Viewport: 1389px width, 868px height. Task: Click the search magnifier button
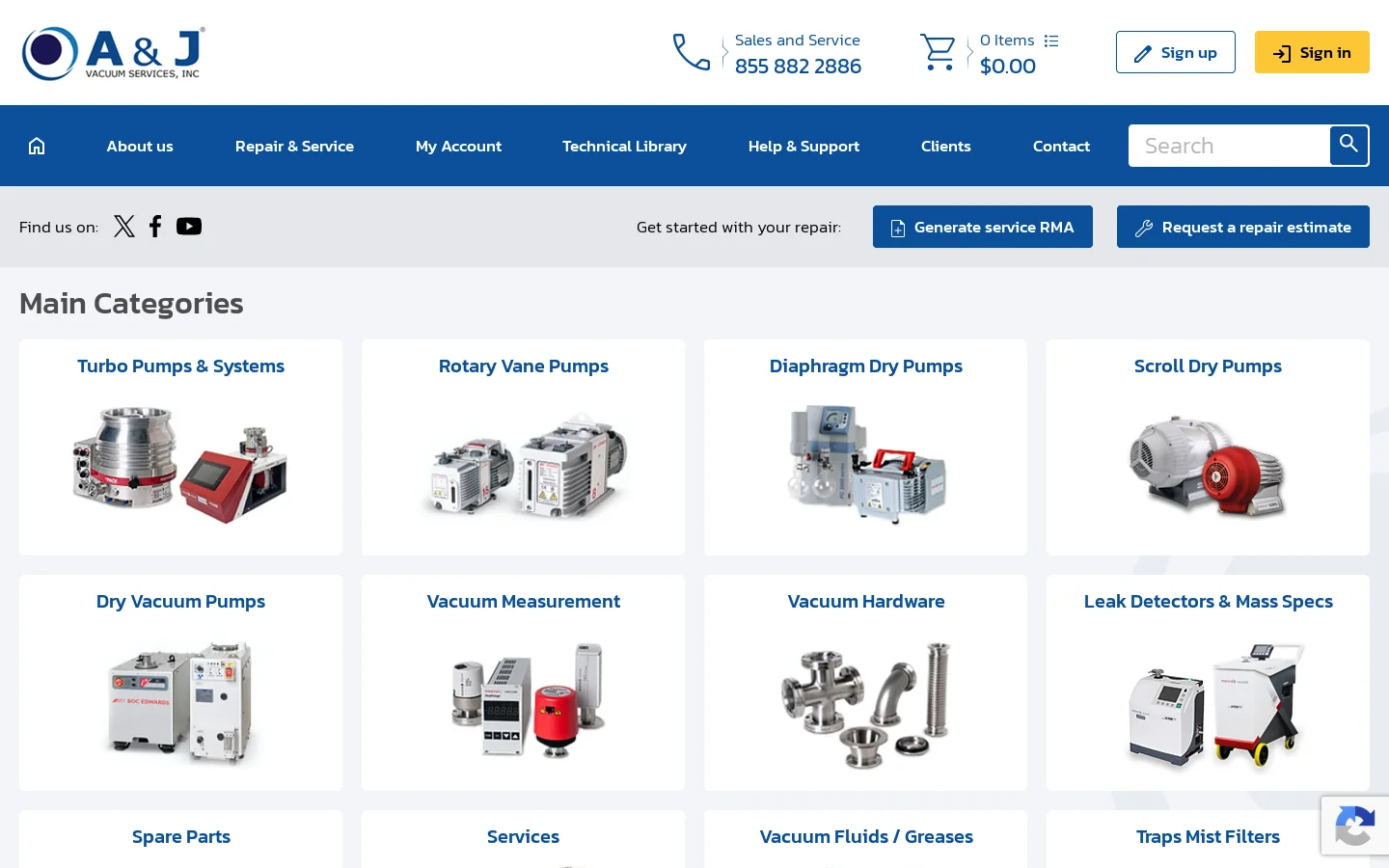[x=1348, y=145]
